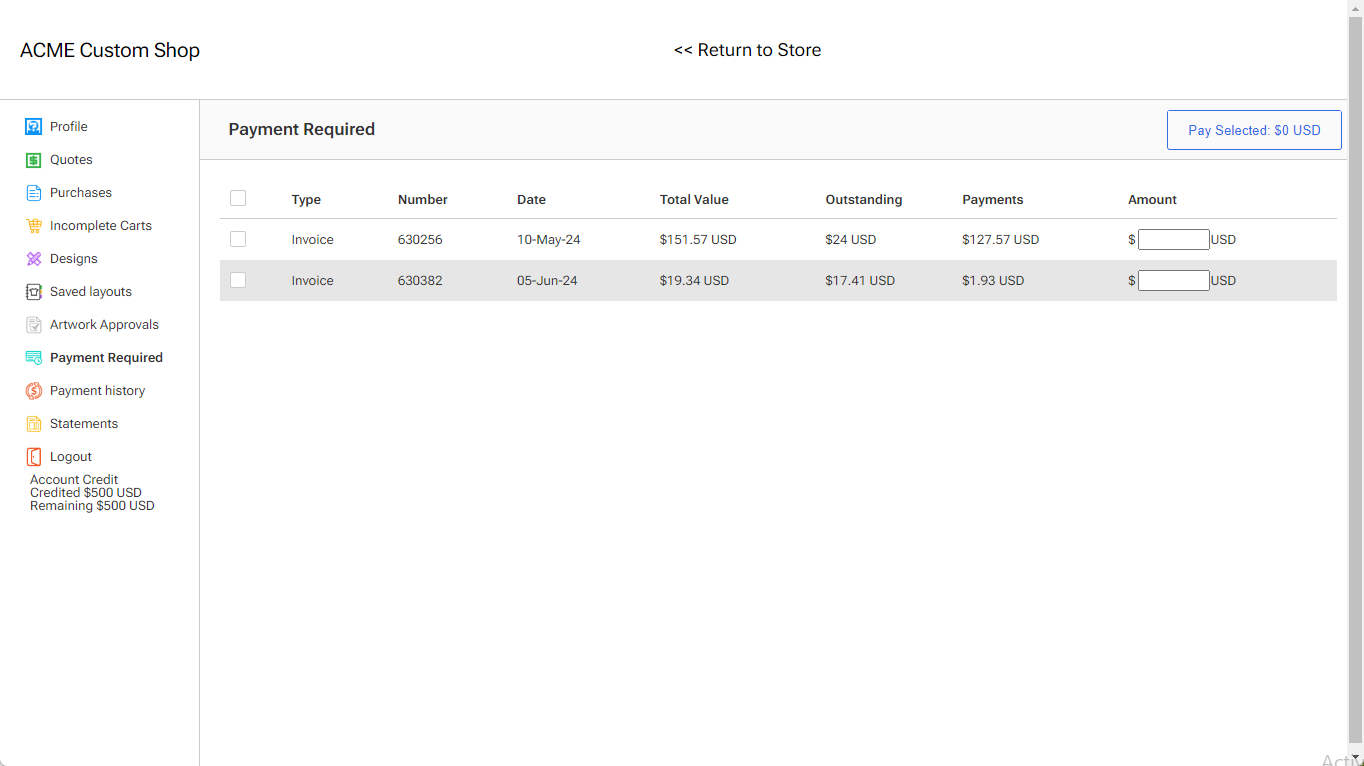Click the Logout door icon
The height and width of the screenshot is (766, 1364).
[33, 457]
